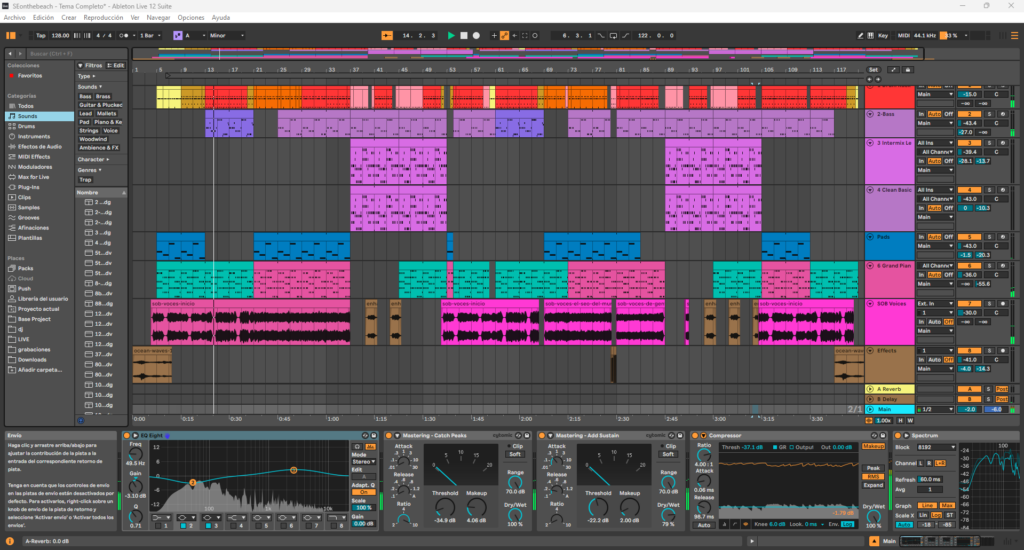Viewport: 1024px width, 550px height.
Task: Open the MIDI mapping mode
Action: click(x=903, y=35)
